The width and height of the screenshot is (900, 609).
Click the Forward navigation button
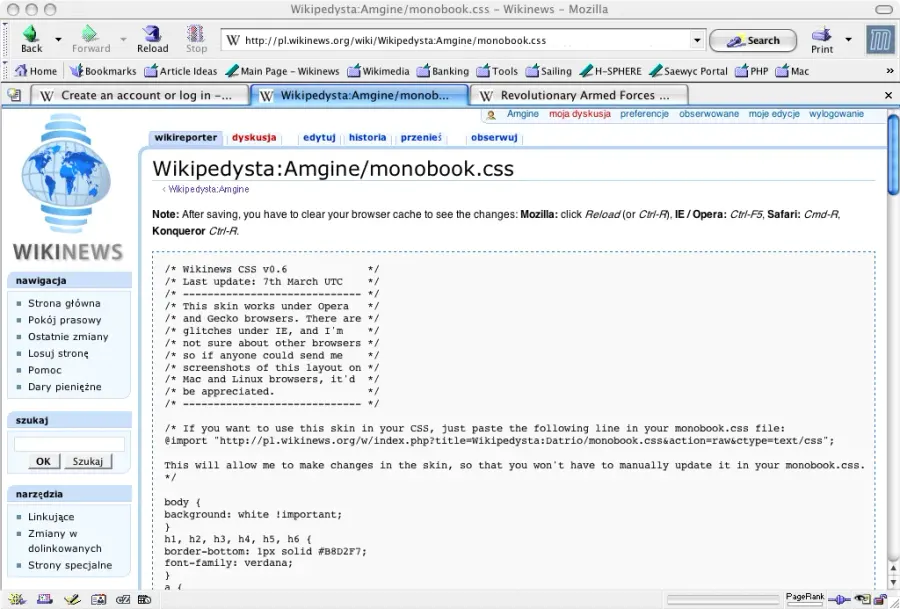[x=91, y=39]
